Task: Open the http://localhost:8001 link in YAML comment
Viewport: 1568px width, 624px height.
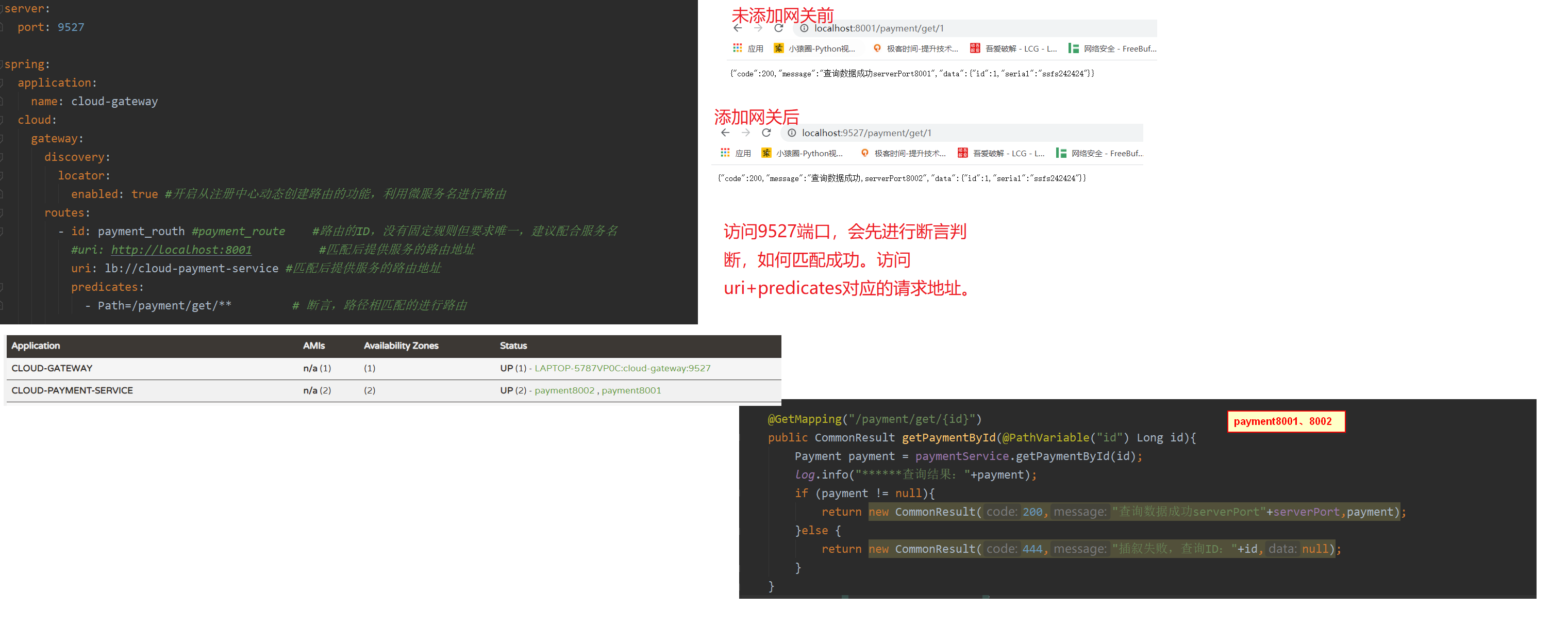Action: (x=181, y=250)
